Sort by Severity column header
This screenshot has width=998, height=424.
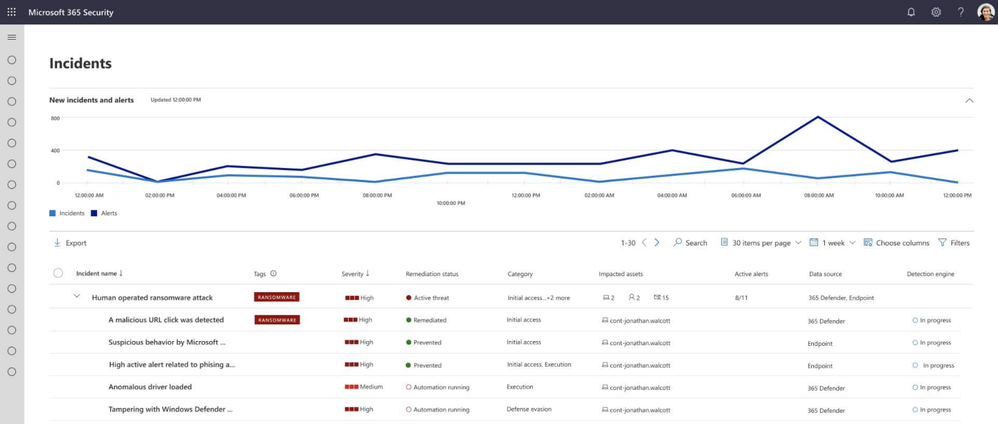coord(355,274)
